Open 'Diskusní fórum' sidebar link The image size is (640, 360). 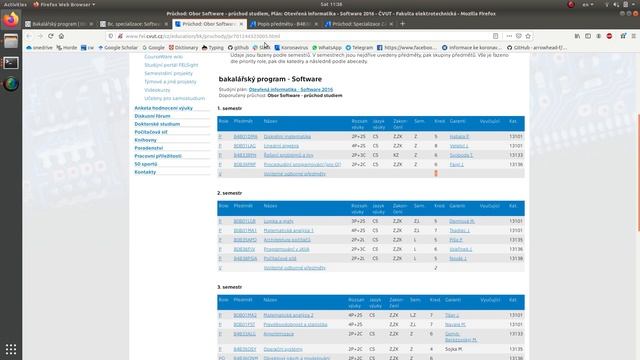[152, 116]
